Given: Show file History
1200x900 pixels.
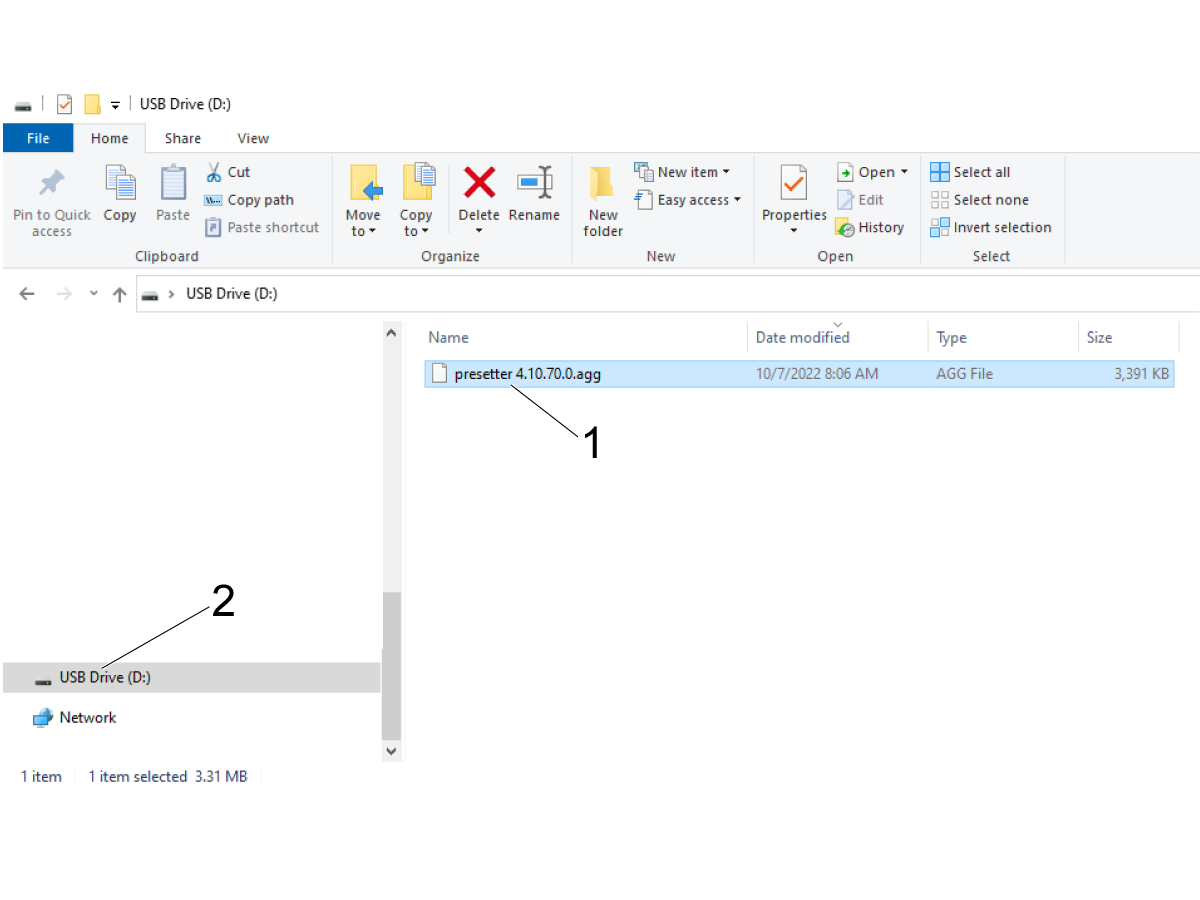Looking at the screenshot, I should (870, 227).
